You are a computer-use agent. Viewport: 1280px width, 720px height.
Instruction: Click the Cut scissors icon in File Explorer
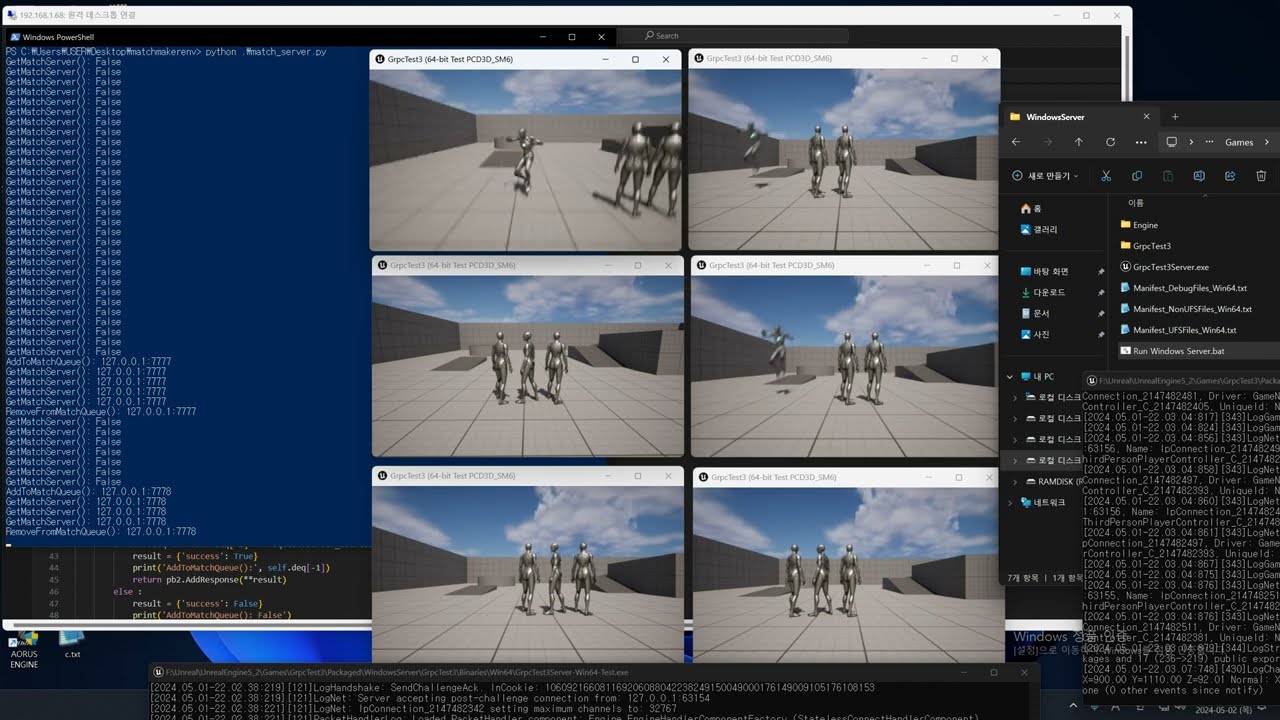(1106, 176)
